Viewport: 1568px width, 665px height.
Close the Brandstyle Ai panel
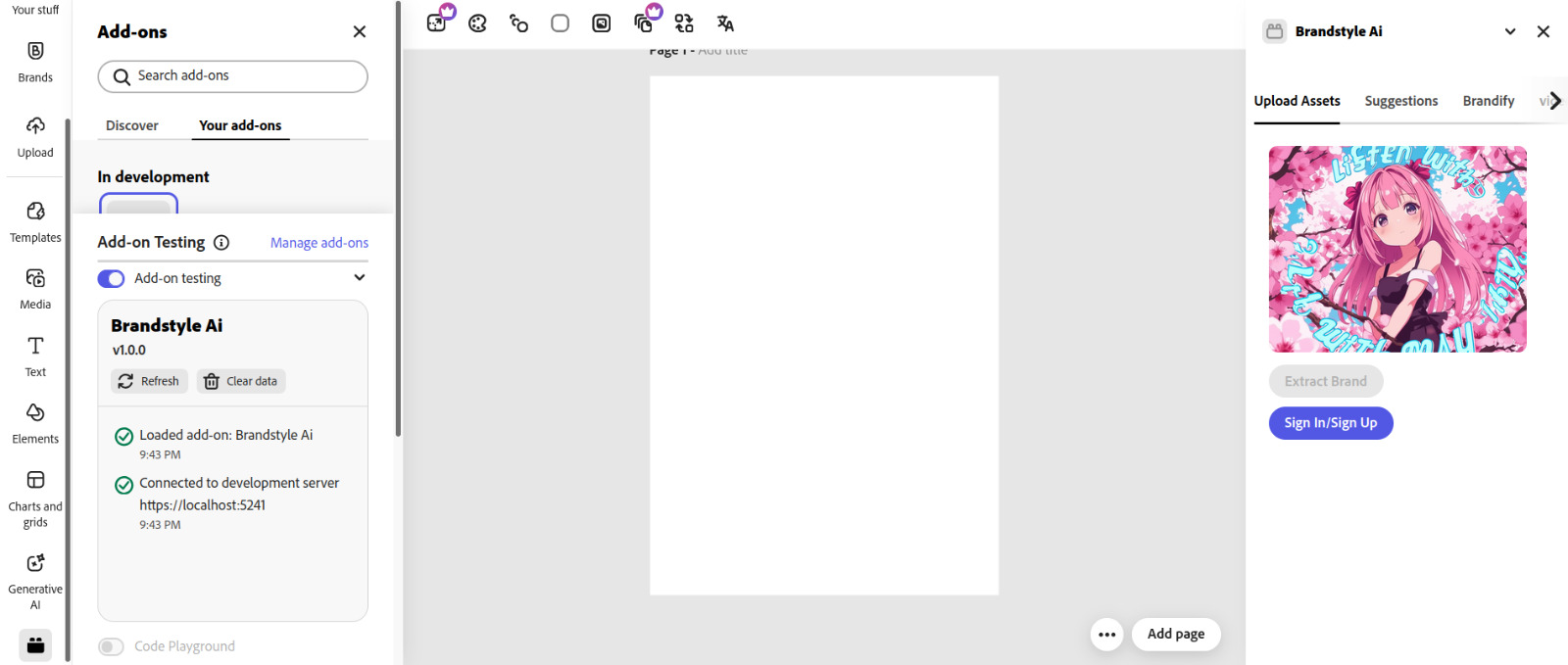tap(1543, 31)
